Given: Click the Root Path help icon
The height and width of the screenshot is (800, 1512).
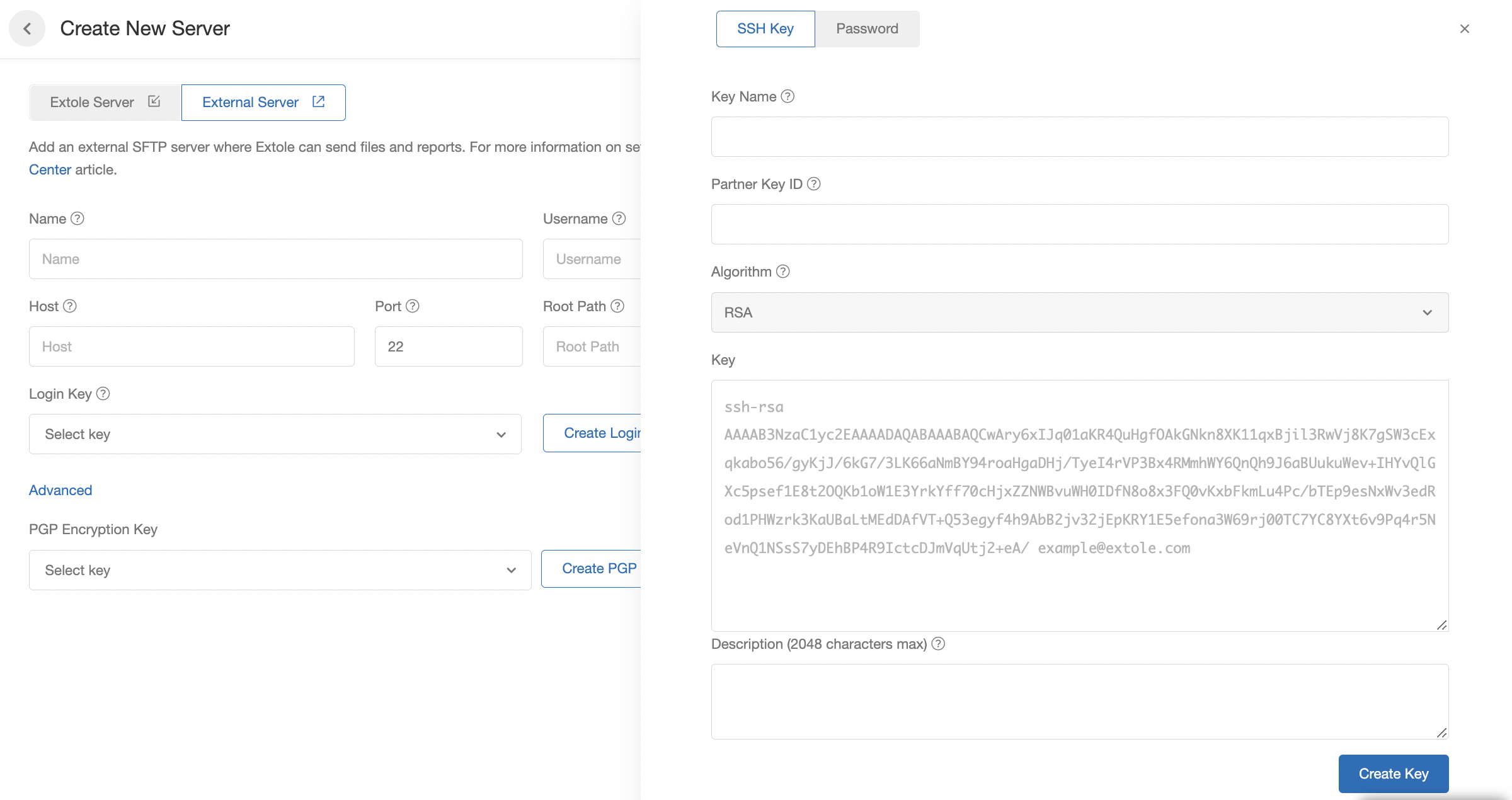Looking at the screenshot, I should (x=617, y=306).
